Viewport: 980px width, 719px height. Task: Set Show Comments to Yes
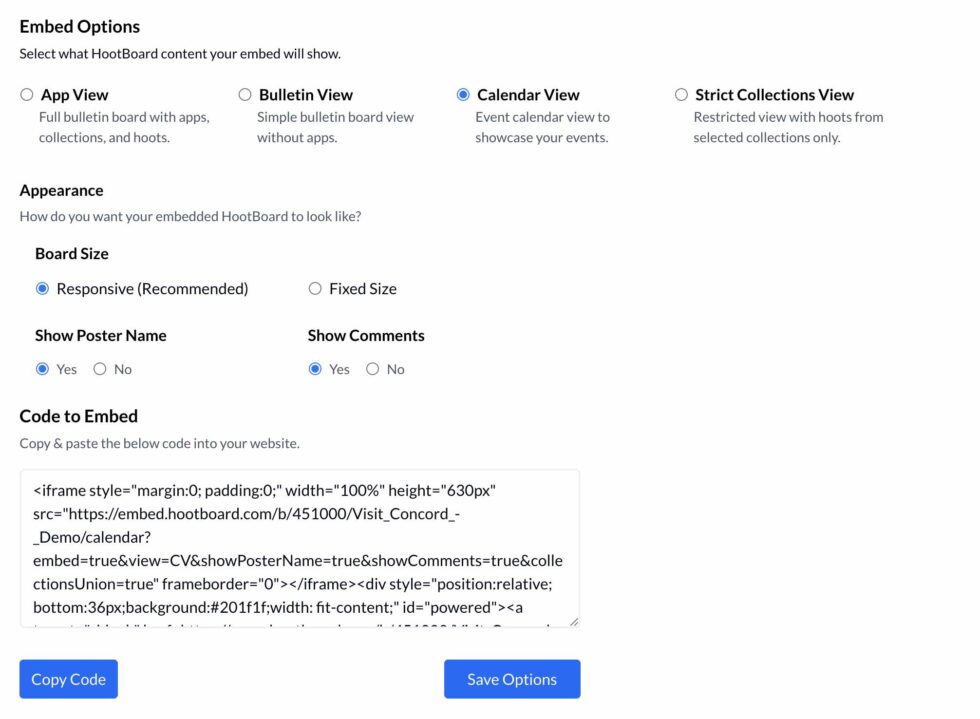[x=315, y=369]
